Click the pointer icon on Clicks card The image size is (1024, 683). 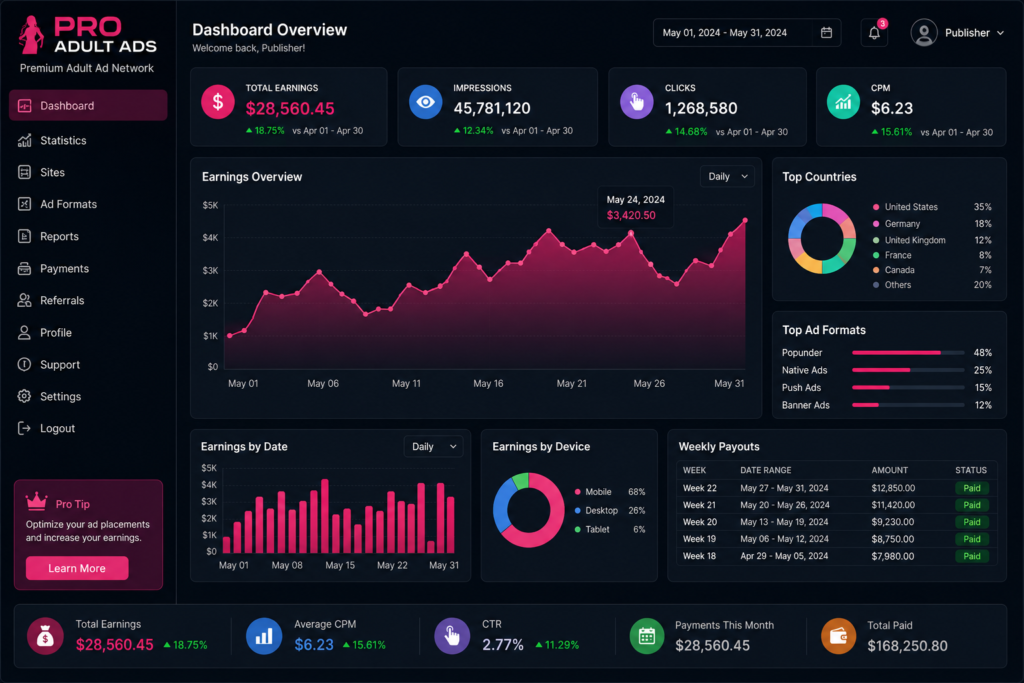click(637, 102)
